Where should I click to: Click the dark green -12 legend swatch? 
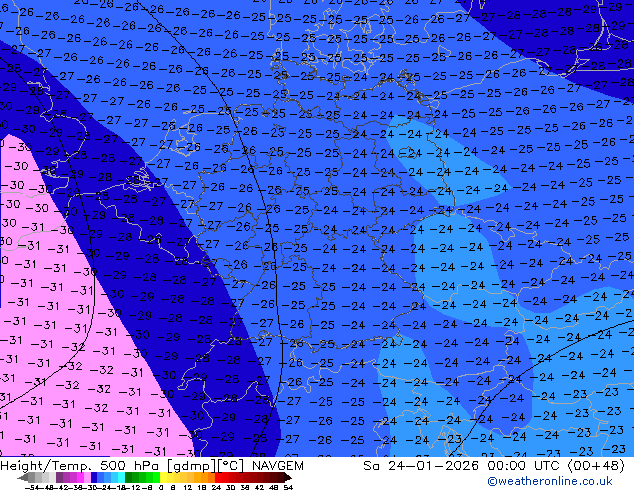point(129,477)
